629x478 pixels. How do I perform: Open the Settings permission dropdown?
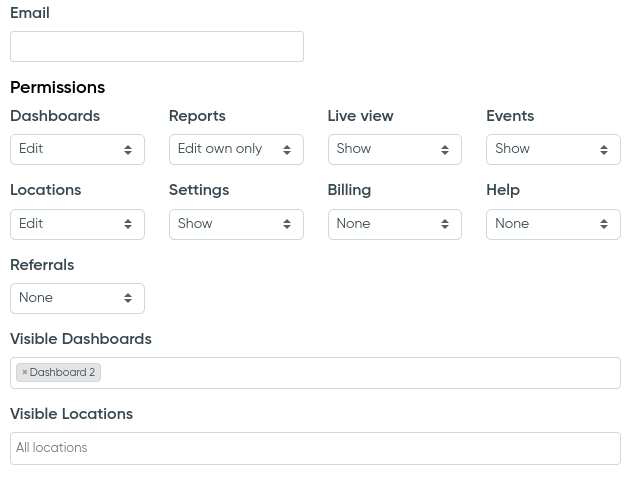point(236,224)
